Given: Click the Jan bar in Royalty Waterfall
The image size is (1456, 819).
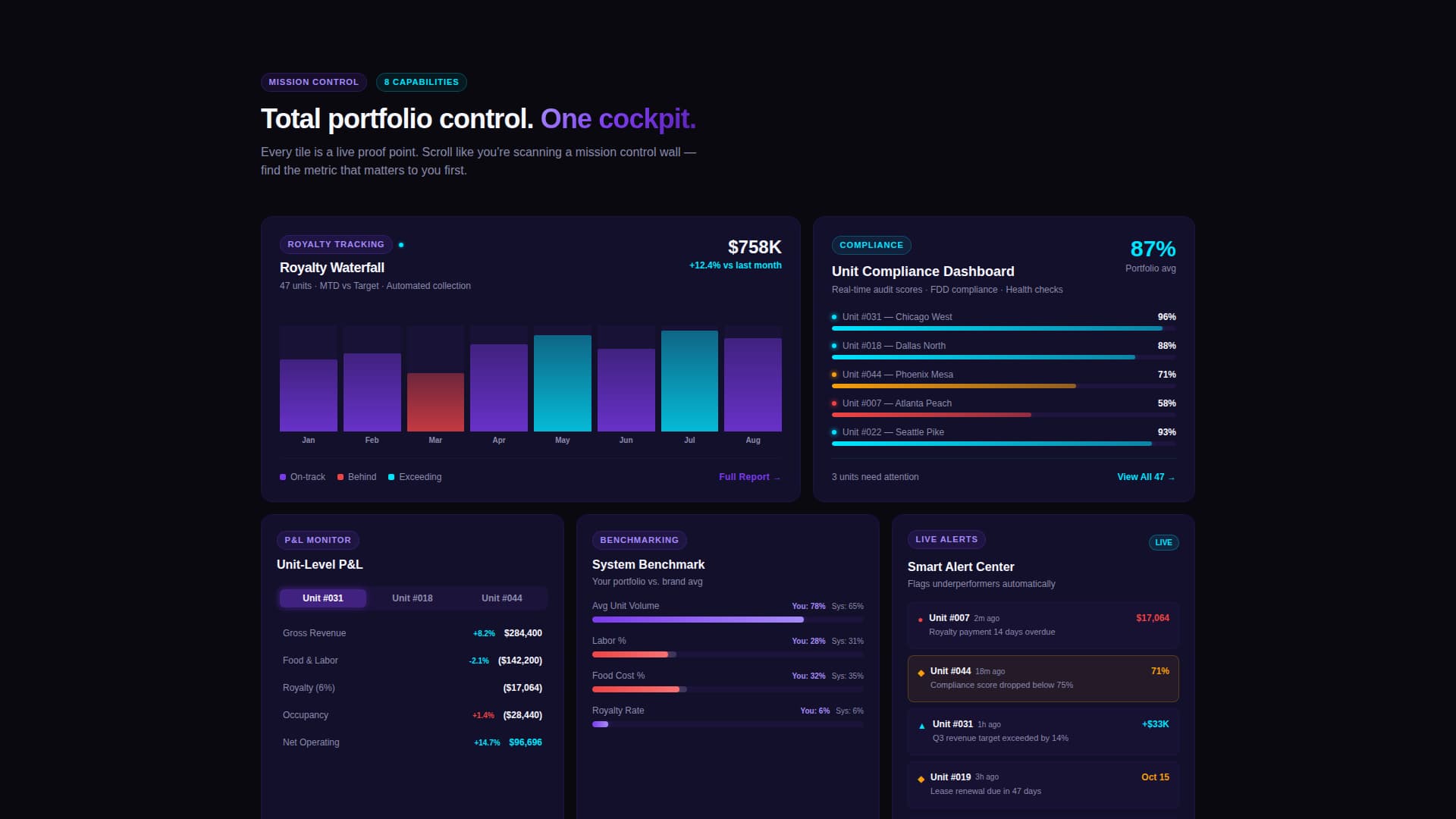Looking at the screenshot, I should [x=309, y=395].
